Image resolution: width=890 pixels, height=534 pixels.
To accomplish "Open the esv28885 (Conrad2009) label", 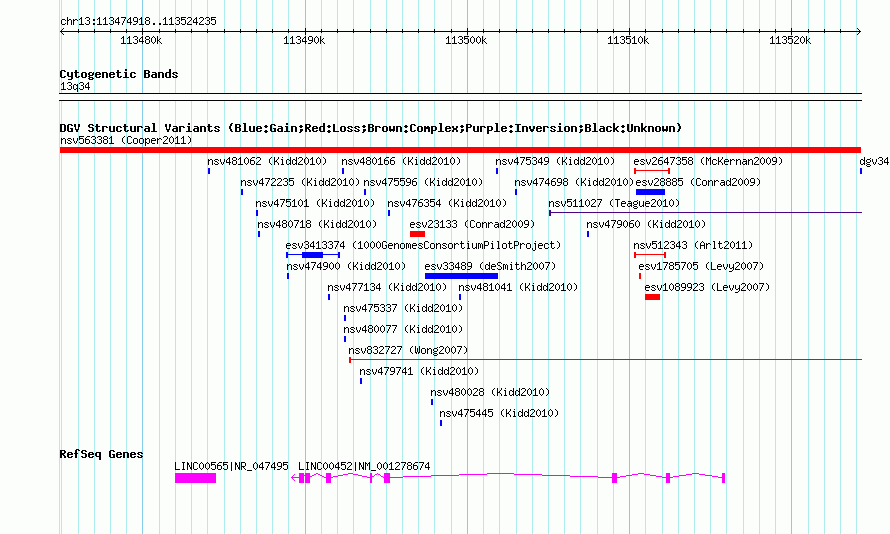I will [698, 182].
